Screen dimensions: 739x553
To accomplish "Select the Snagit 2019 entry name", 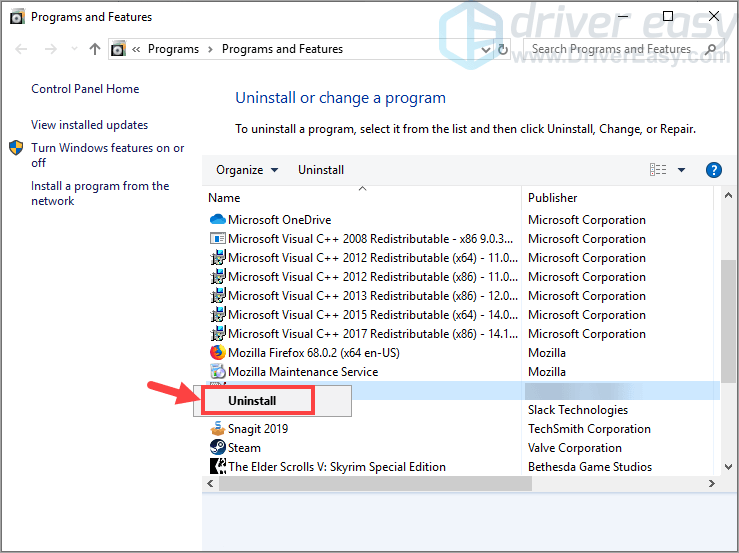I will 258,429.
